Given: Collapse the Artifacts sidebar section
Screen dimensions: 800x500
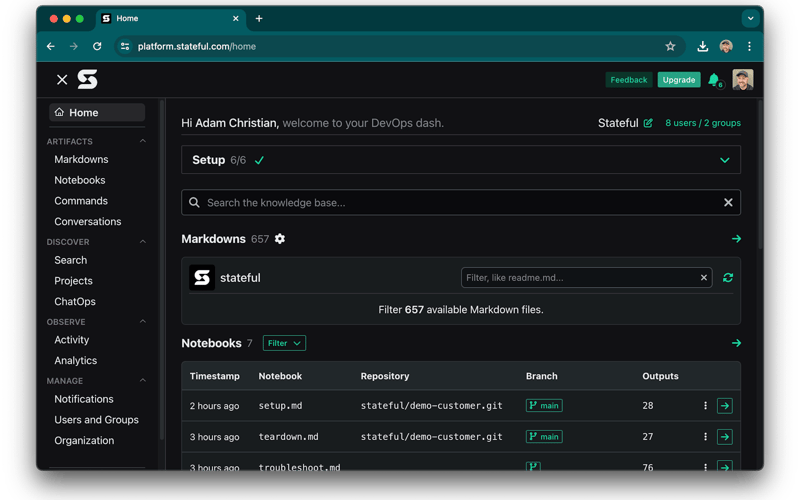Looking at the screenshot, I should pyautogui.click(x=143, y=141).
